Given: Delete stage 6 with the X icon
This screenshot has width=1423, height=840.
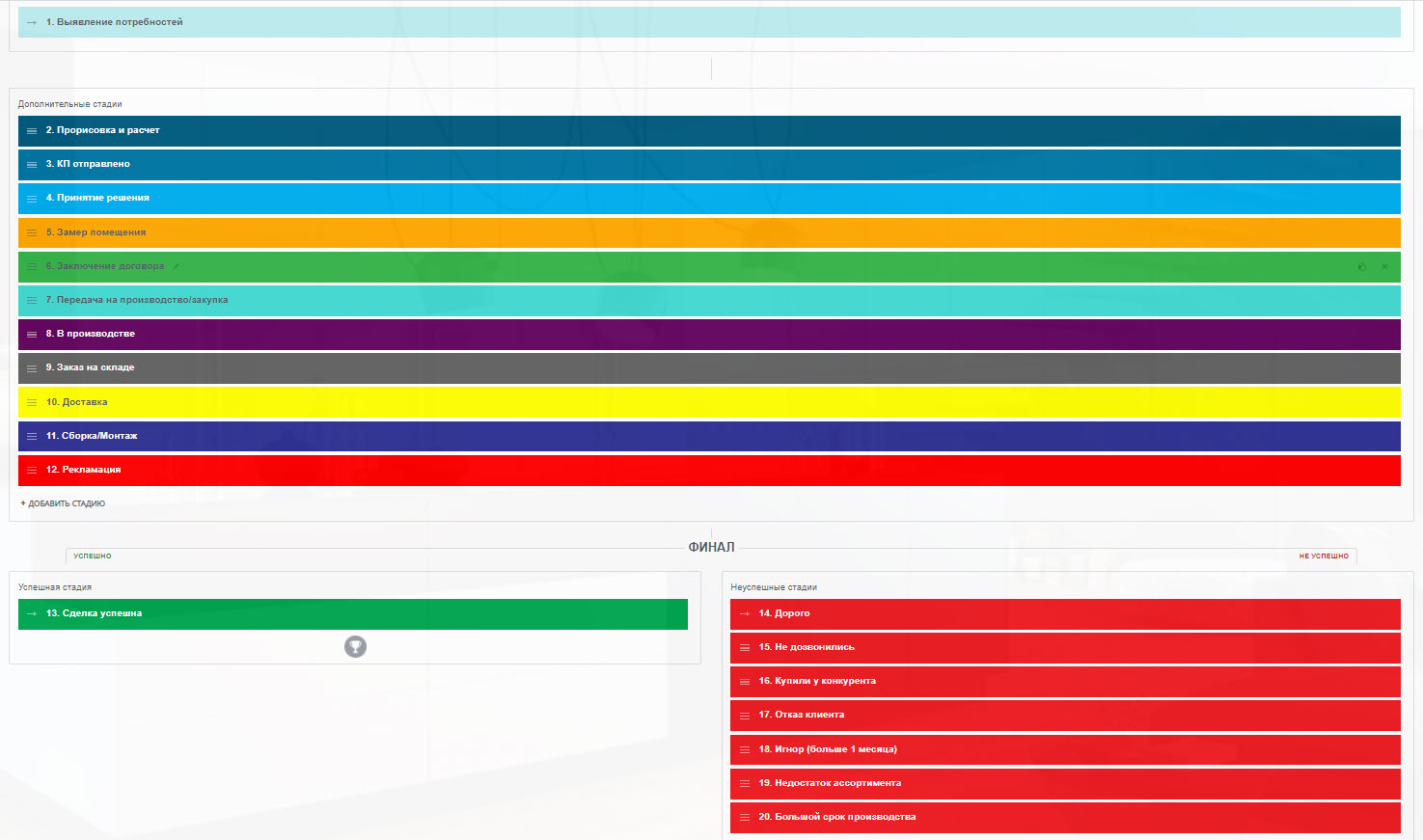Looking at the screenshot, I should click(x=1384, y=267).
